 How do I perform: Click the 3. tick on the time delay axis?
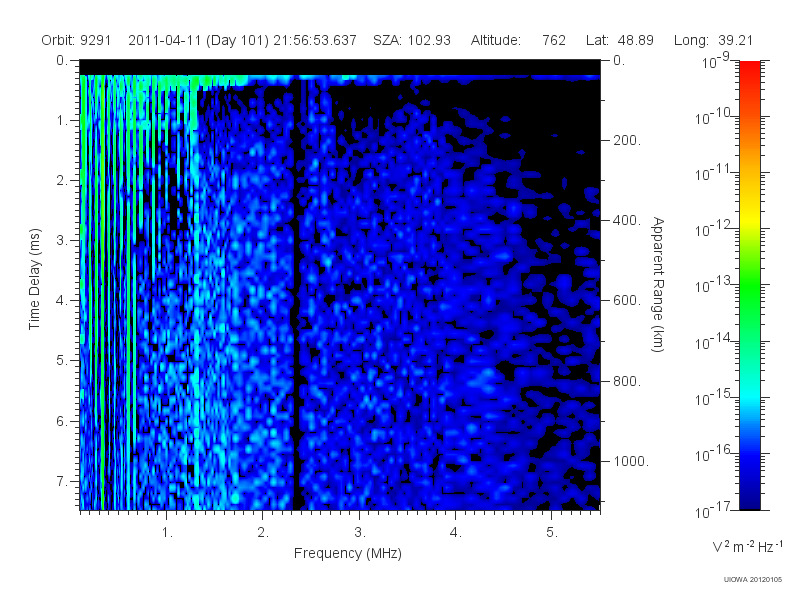coord(62,240)
